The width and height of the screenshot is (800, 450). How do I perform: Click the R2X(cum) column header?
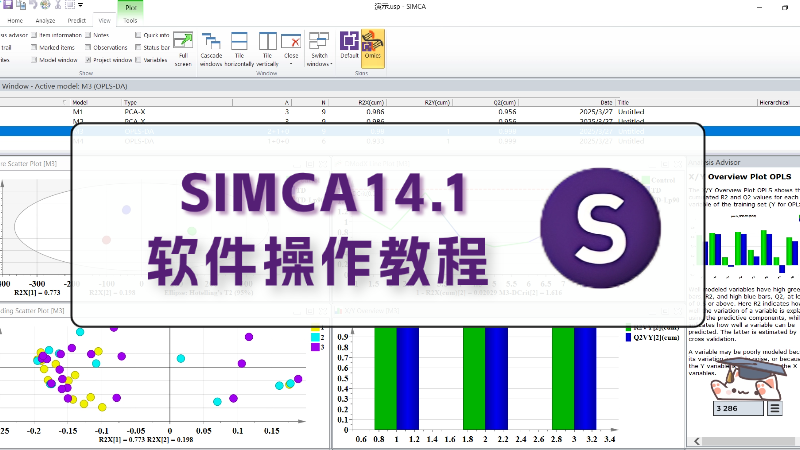[371, 103]
